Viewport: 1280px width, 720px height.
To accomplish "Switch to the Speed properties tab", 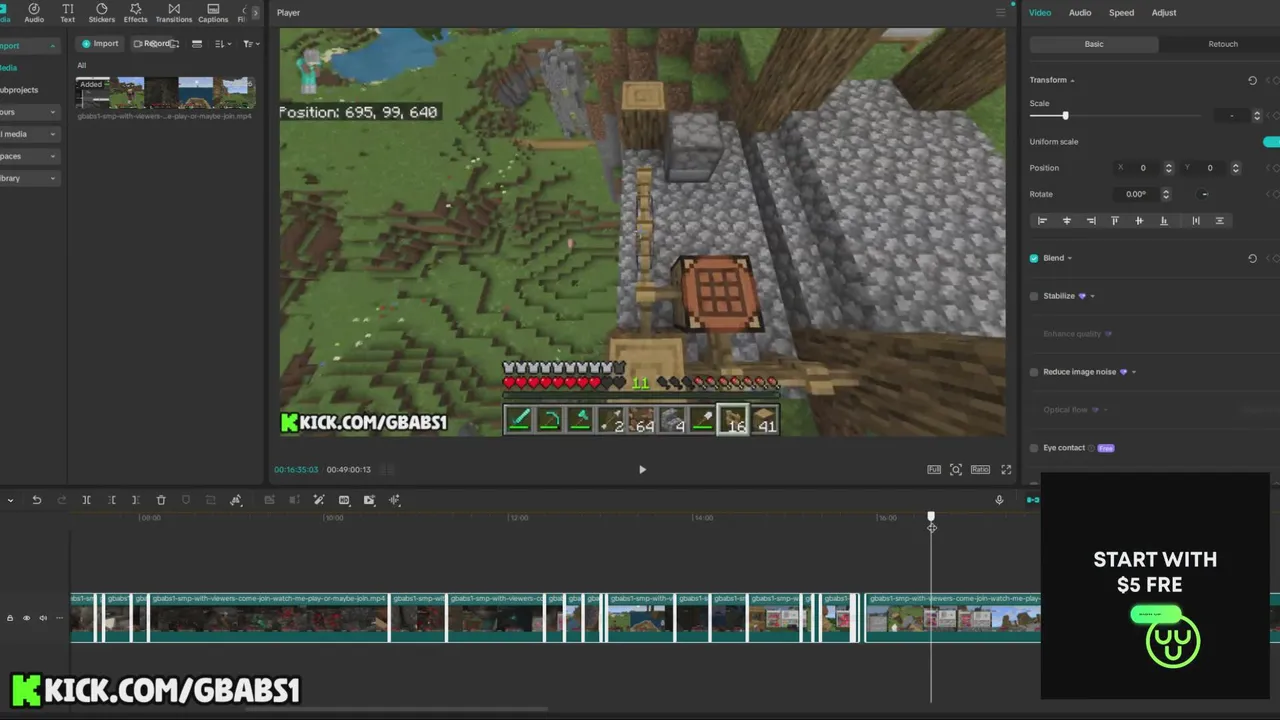I will coord(1122,13).
